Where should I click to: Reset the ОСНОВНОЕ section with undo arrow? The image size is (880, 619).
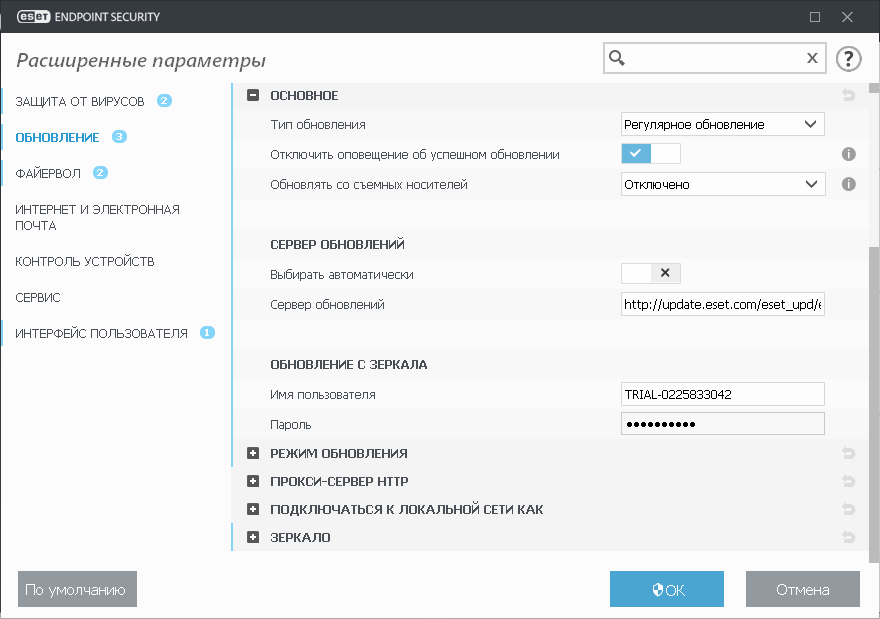(849, 96)
